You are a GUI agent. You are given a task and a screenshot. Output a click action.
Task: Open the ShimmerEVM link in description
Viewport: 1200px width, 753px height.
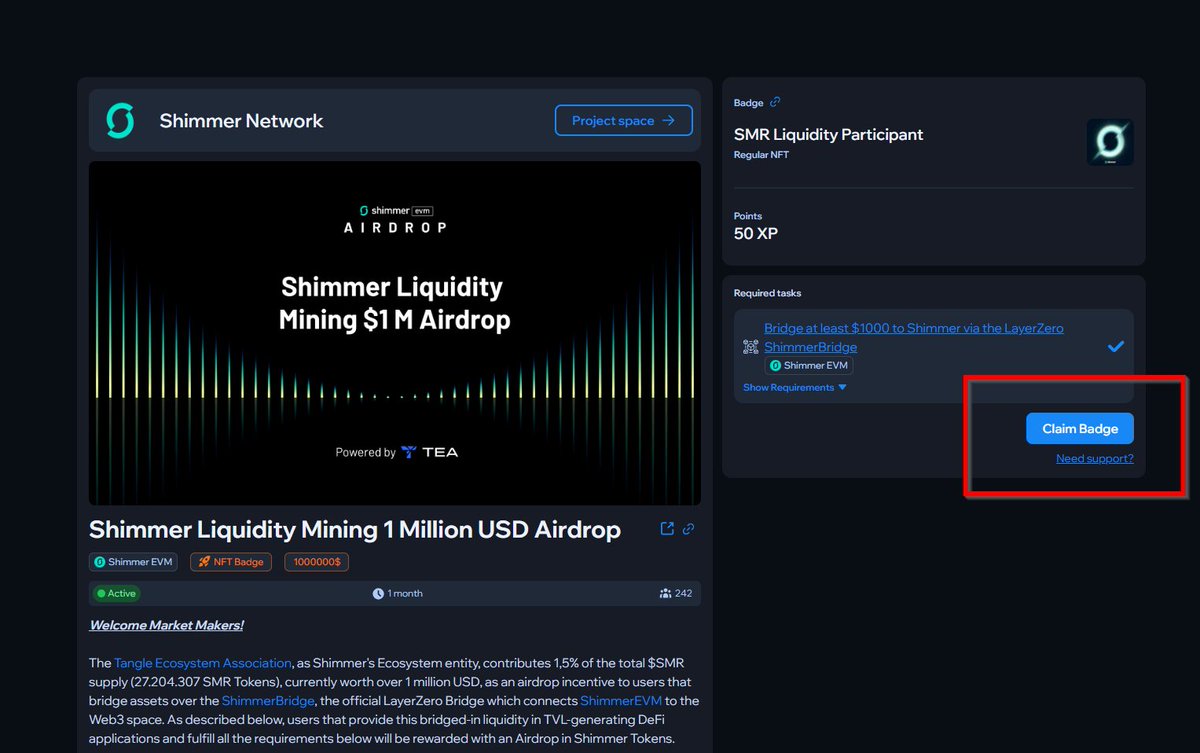click(x=620, y=701)
